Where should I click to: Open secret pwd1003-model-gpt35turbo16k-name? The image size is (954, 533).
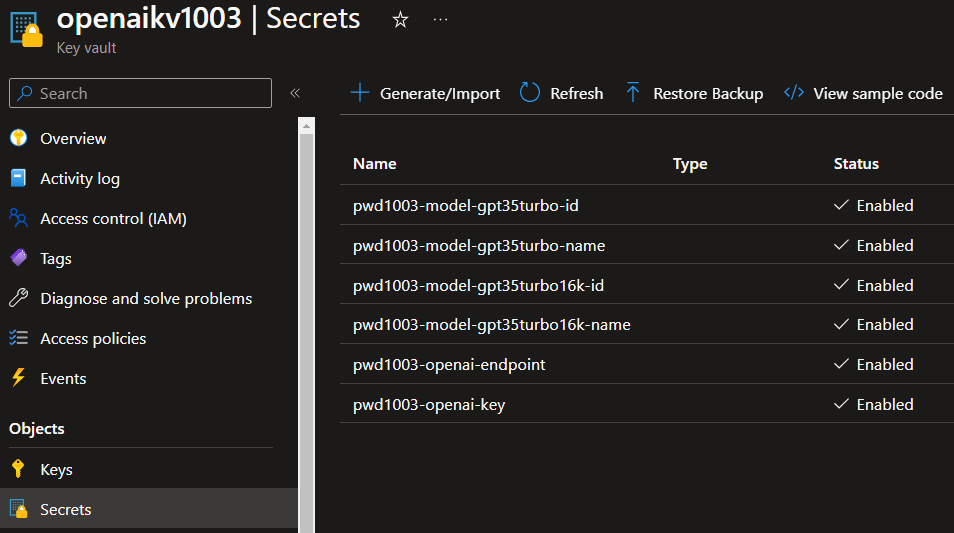(x=492, y=325)
